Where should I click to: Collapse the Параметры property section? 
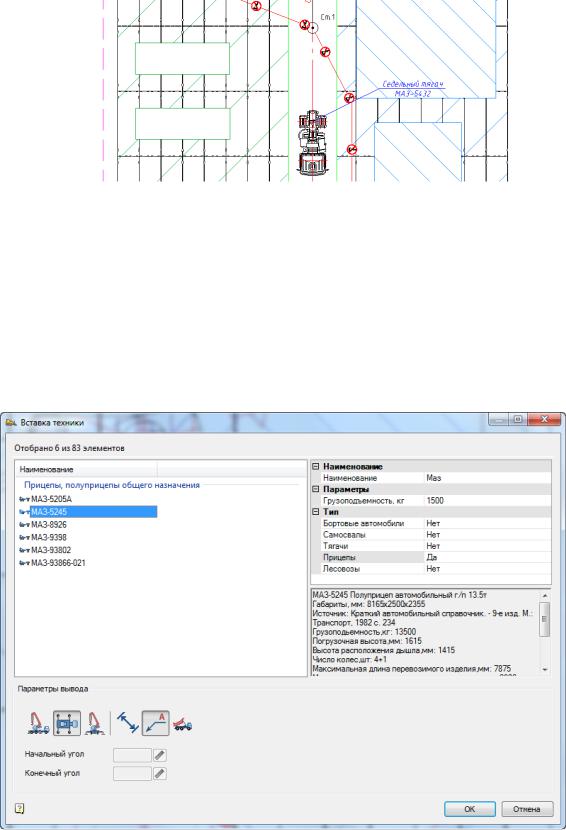(x=316, y=489)
